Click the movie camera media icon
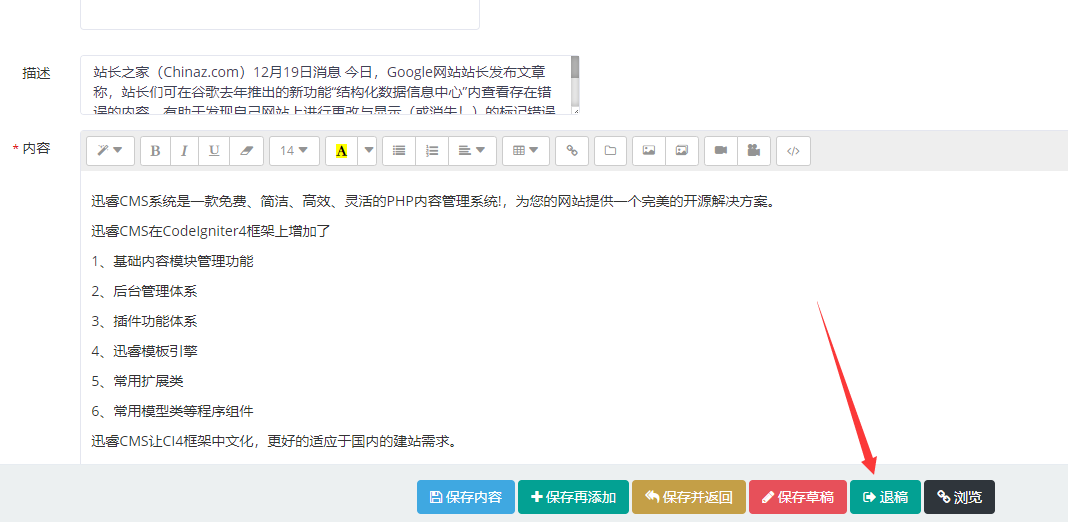The image size is (1068, 522). [754, 151]
